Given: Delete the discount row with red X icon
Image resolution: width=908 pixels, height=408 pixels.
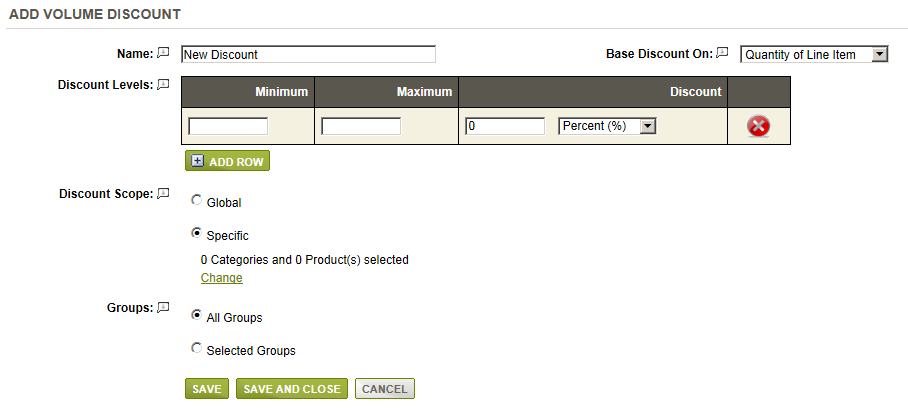Looking at the screenshot, I should point(758,126).
